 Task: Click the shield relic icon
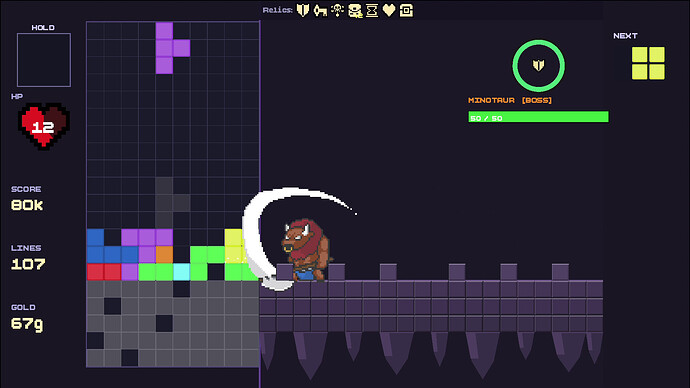coord(303,10)
